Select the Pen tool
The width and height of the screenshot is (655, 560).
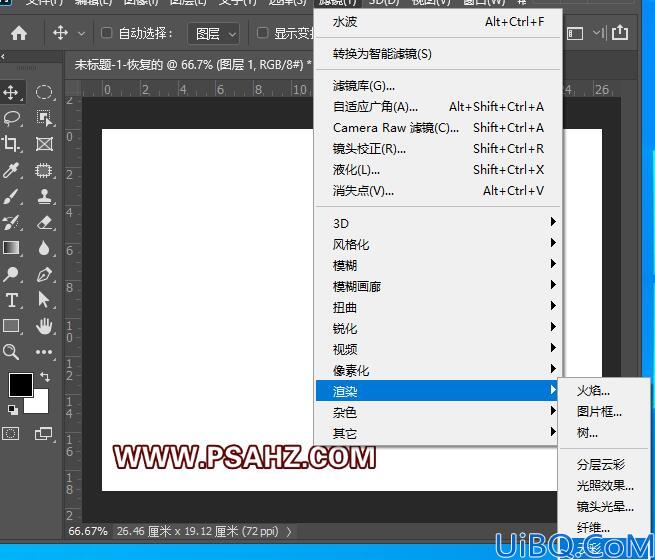point(44,274)
